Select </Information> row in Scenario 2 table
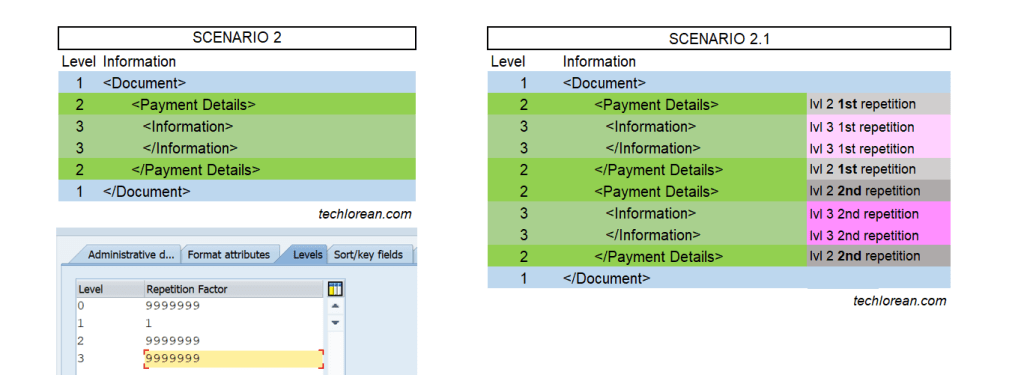The image size is (1024, 375). (237, 148)
